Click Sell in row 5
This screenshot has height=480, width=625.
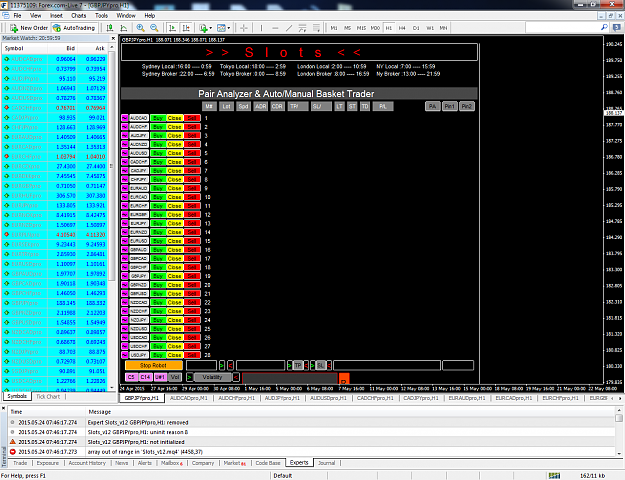click(192, 153)
